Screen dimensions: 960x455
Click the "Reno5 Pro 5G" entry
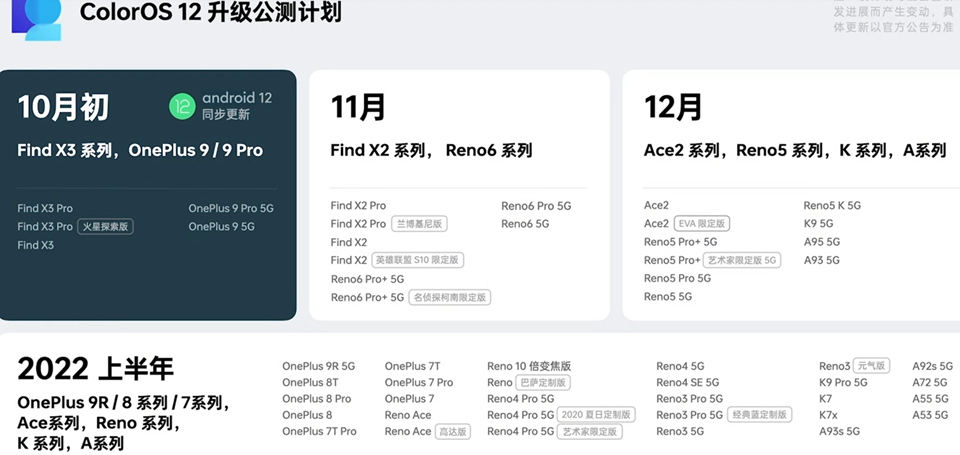677,278
